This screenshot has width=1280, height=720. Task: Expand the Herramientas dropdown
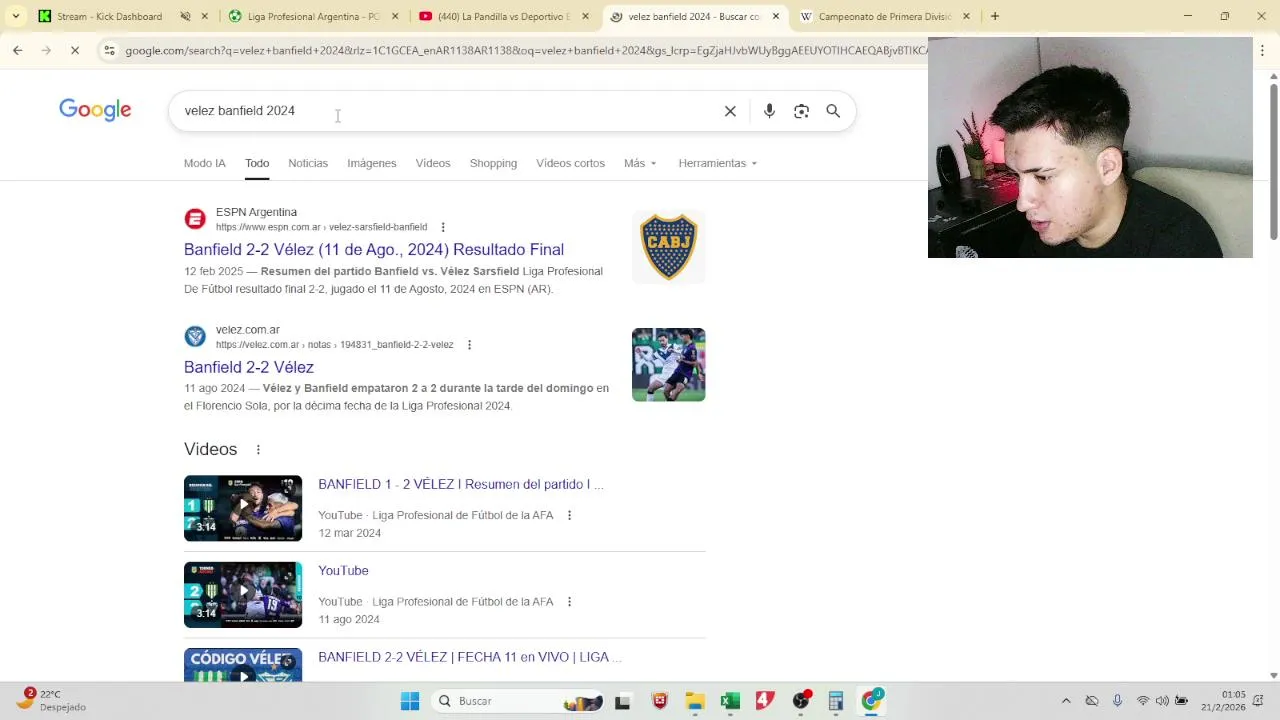(x=718, y=163)
